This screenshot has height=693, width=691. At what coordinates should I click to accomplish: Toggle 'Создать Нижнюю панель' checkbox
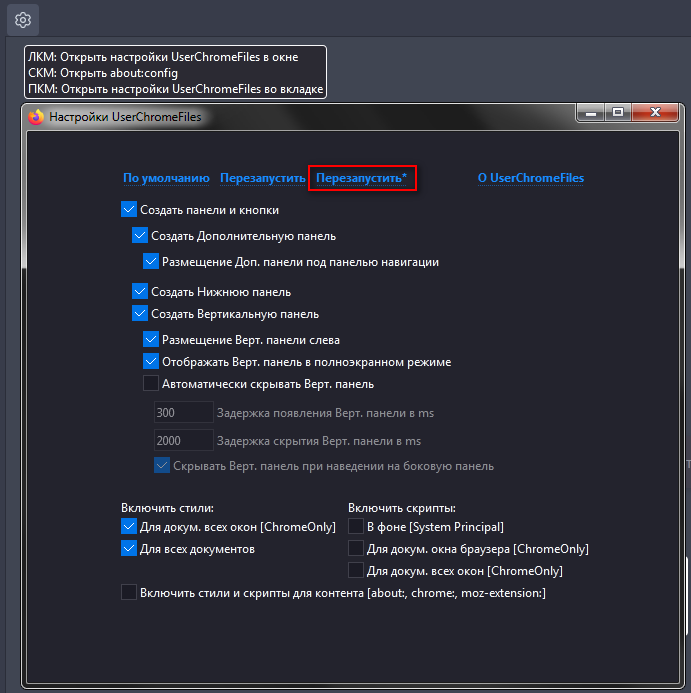coord(140,291)
